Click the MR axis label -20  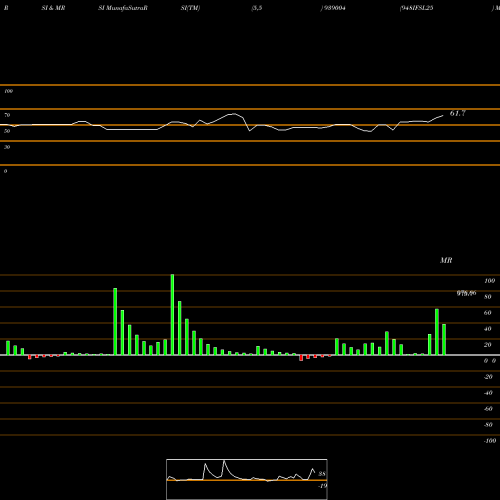[488, 377]
